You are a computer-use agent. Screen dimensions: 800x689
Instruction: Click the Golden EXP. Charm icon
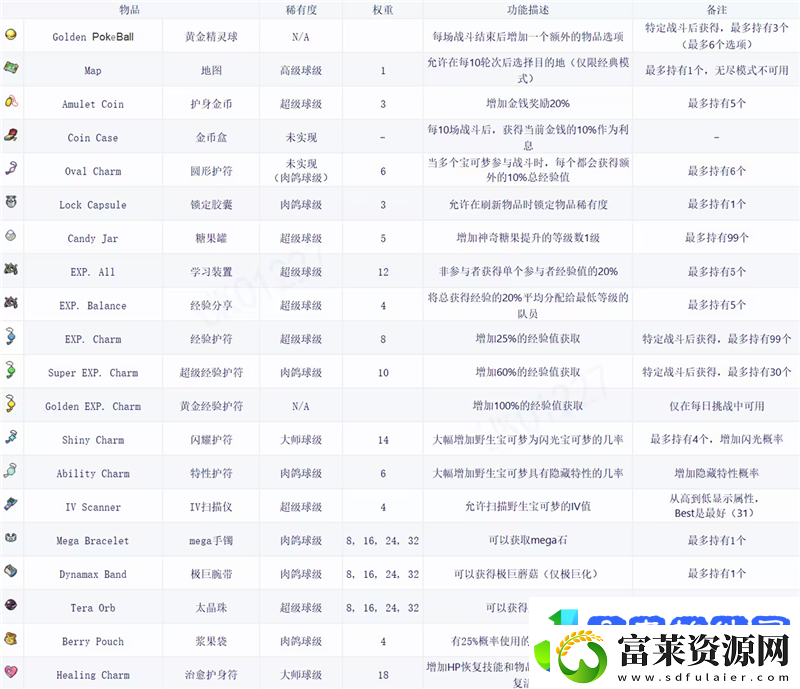coord(11,403)
